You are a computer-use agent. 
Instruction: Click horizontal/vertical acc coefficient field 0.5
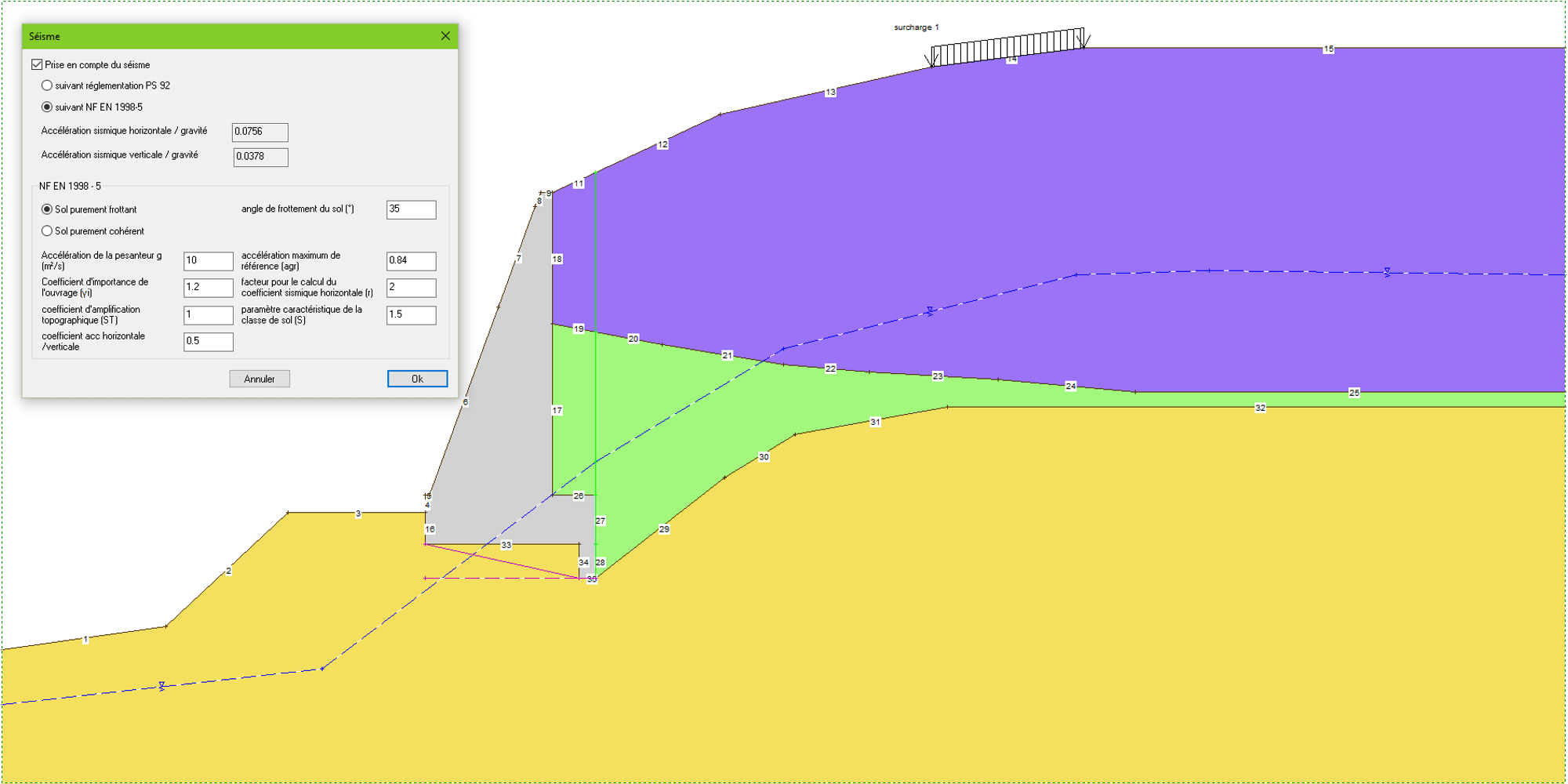pyautogui.click(x=208, y=341)
